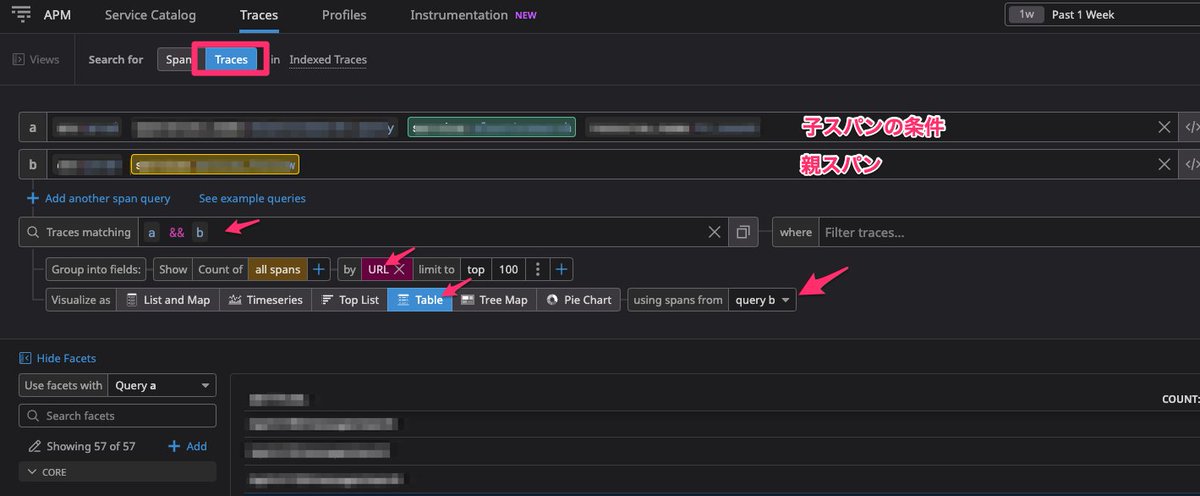Screen dimensions: 1200x496
Task: Visualize as List and Map
Action: (168, 300)
